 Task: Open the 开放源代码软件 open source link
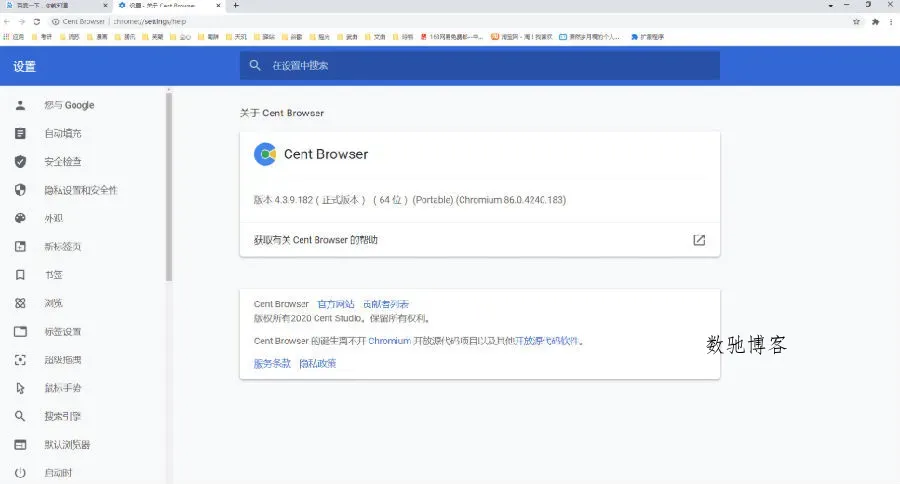546,341
